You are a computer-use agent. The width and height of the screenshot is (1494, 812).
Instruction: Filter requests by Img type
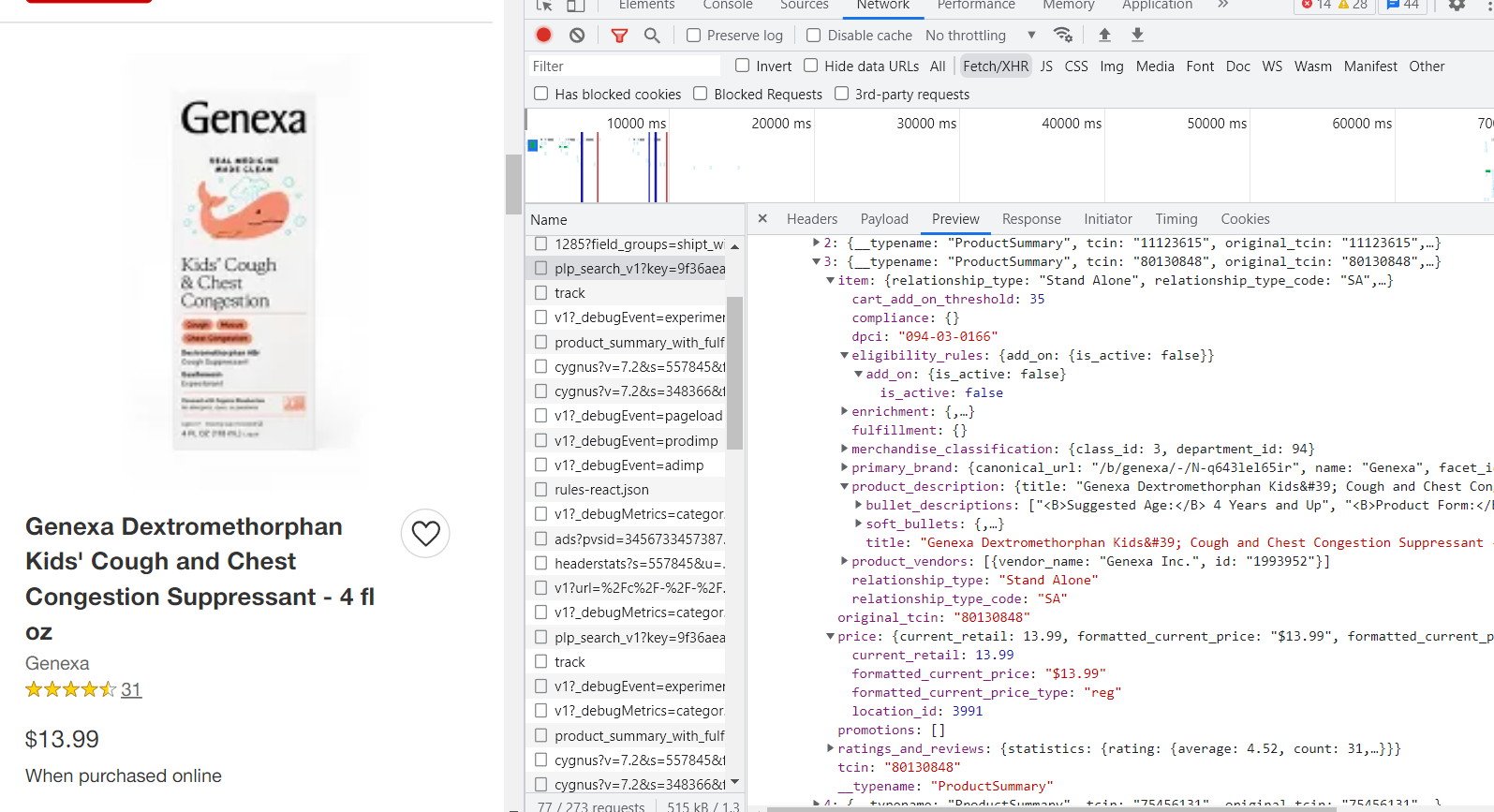pyautogui.click(x=1112, y=66)
